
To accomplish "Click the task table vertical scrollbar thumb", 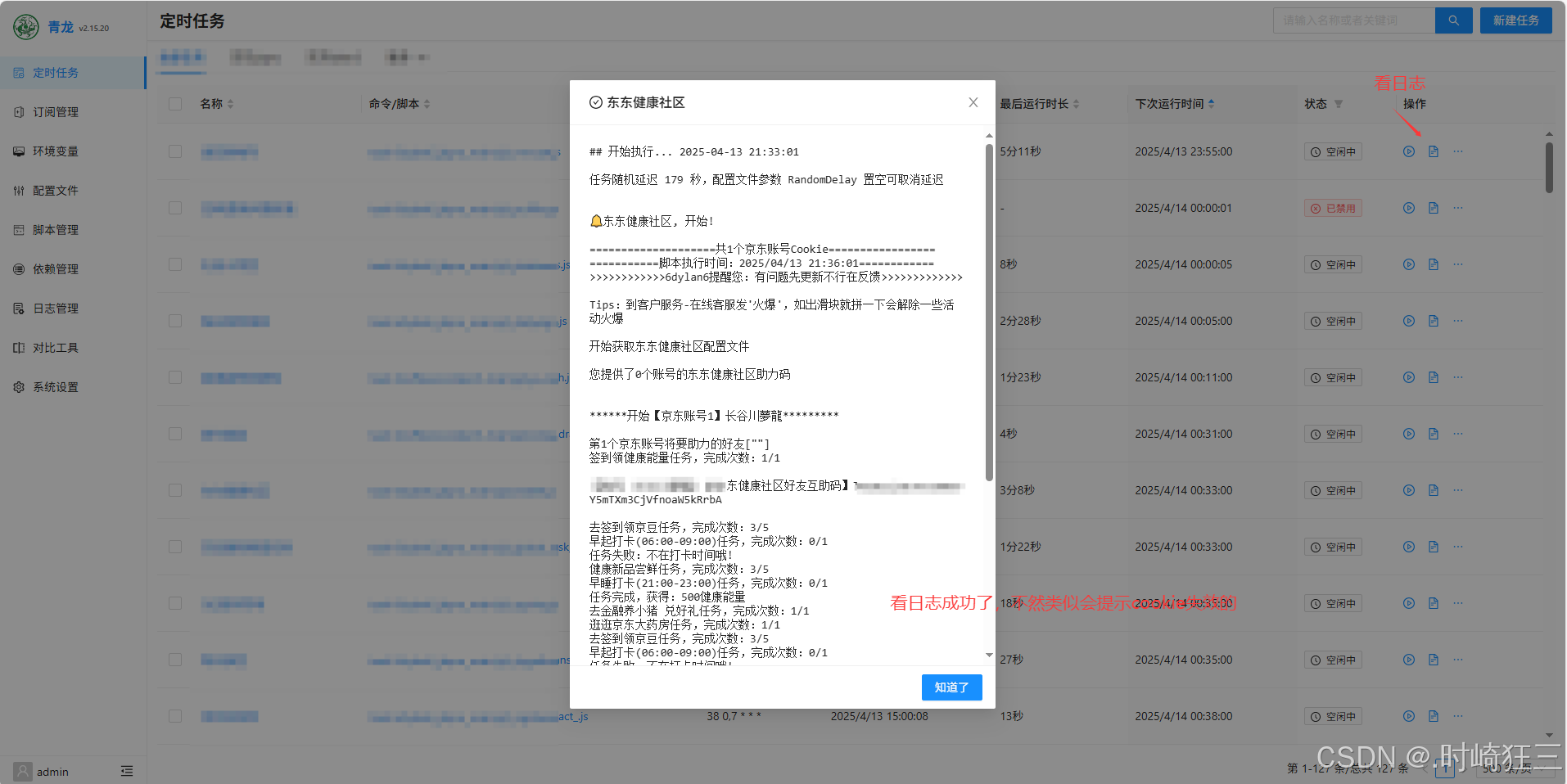I will click(1549, 167).
